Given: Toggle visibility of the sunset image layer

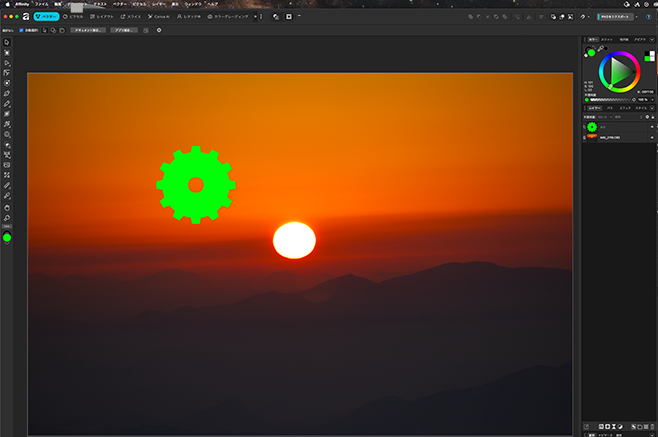Looking at the screenshot, I should 650,137.
